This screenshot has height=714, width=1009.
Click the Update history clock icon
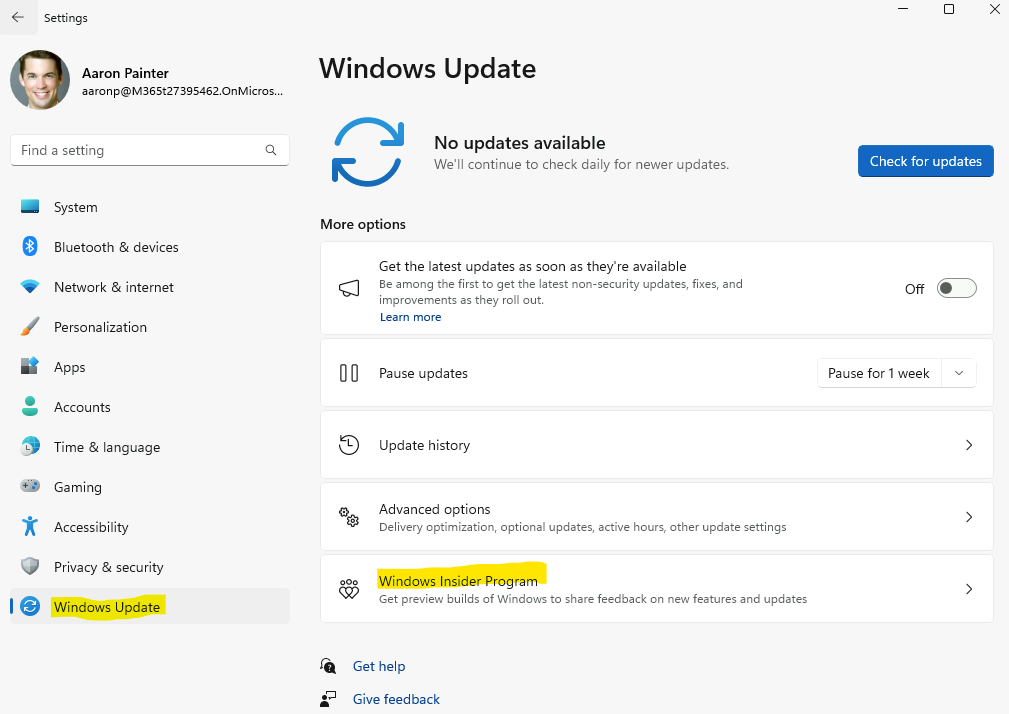click(x=349, y=445)
